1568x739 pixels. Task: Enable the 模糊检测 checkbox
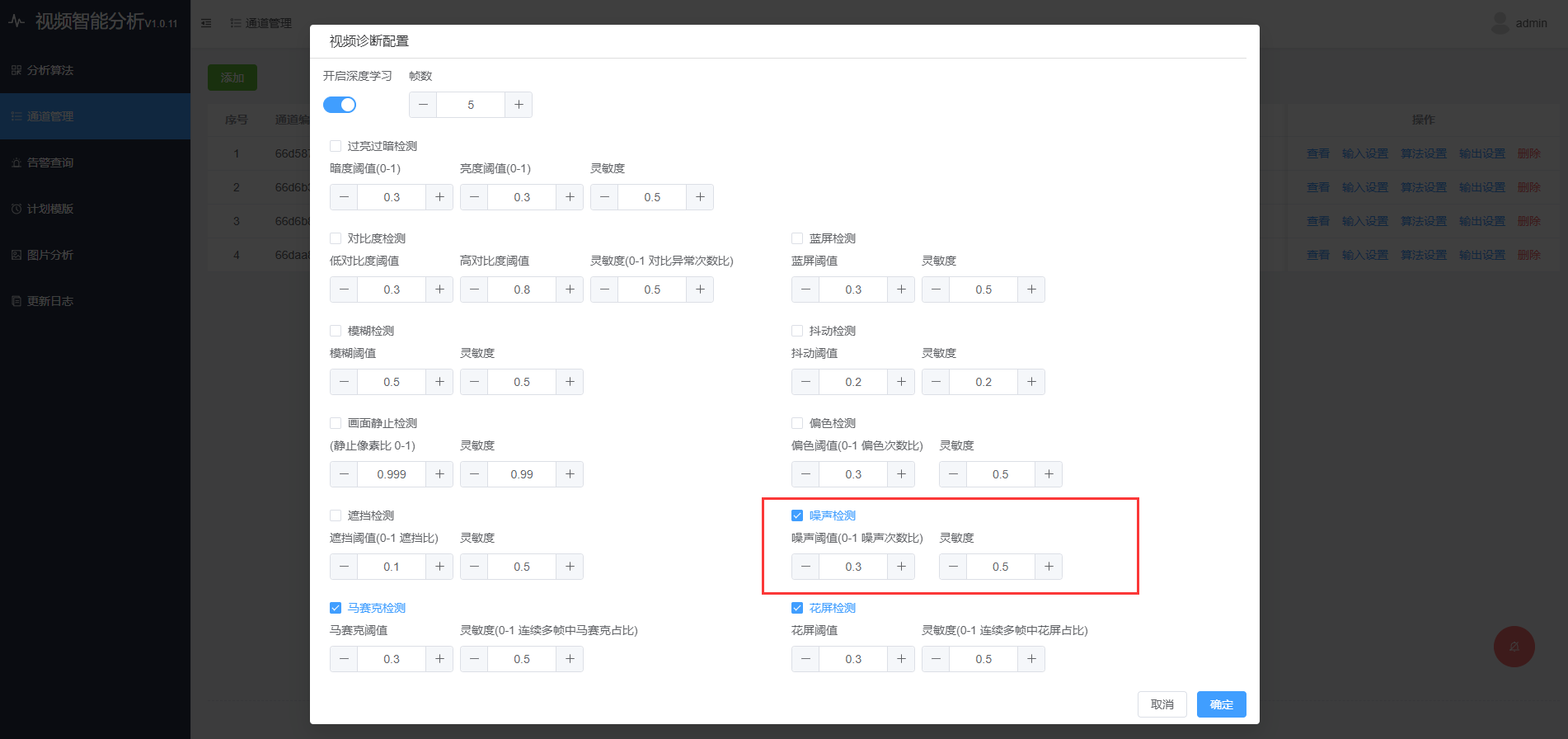coord(336,331)
